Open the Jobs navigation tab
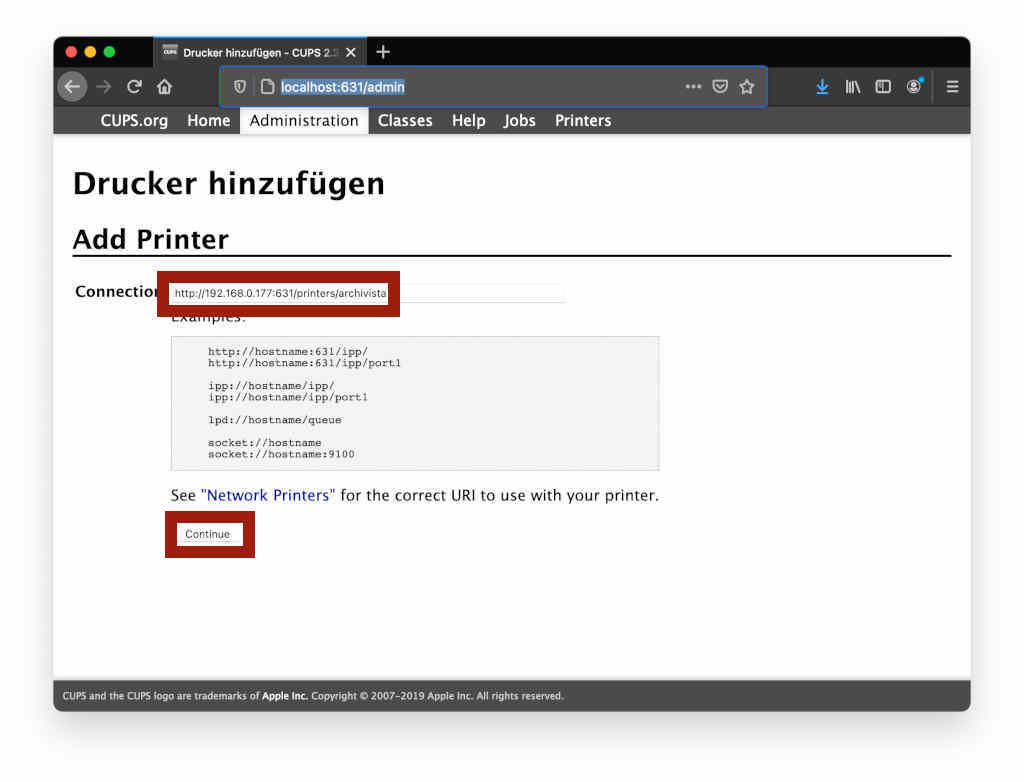The width and height of the screenshot is (1024, 782). pos(519,120)
